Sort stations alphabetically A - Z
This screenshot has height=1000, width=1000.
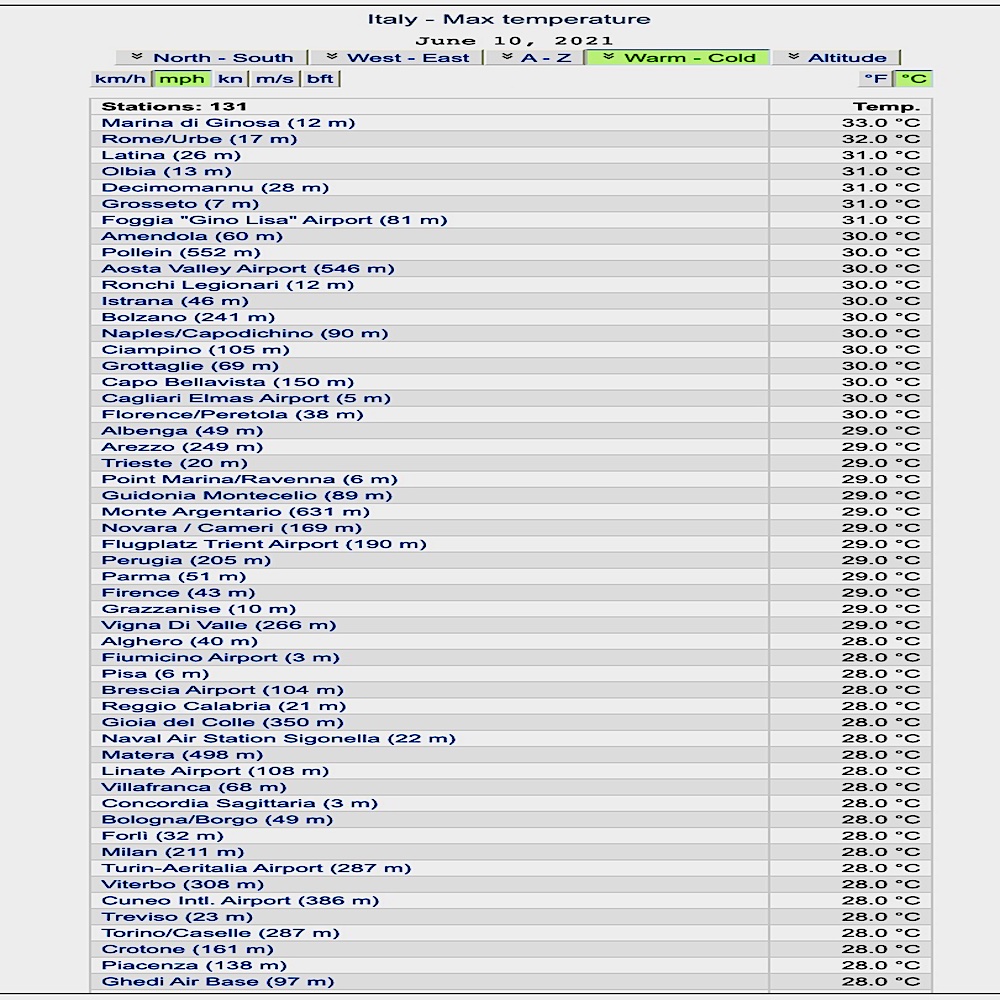[535, 58]
